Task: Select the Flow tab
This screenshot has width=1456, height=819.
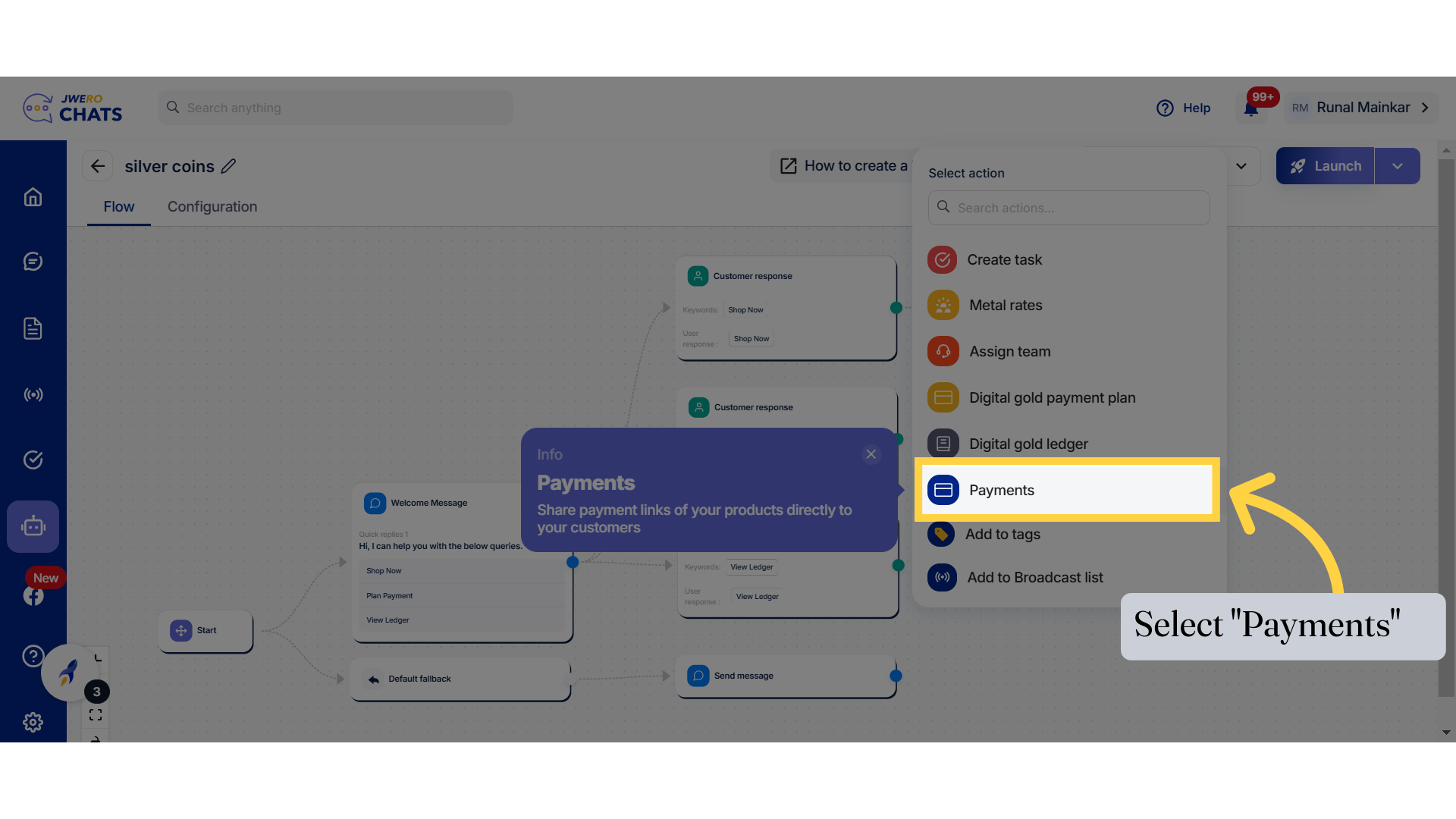Action: [118, 206]
